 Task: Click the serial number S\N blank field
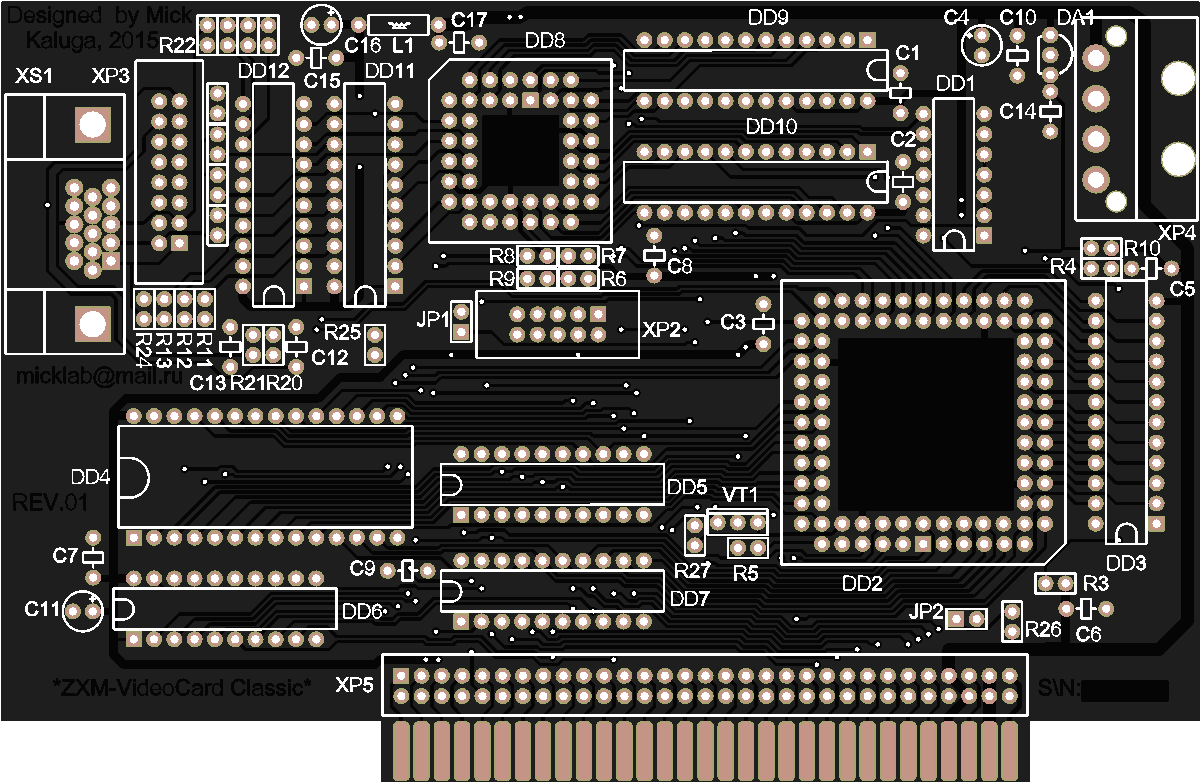(1124, 690)
